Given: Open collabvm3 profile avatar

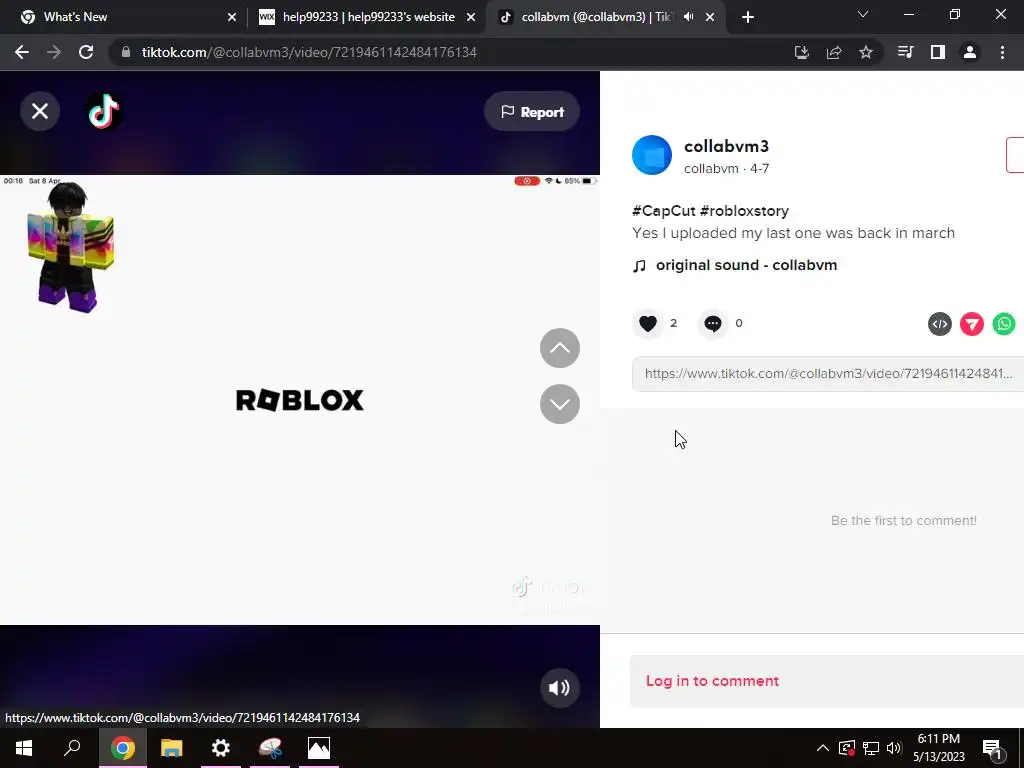Looking at the screenshot, I should click(x=652, y=155).
